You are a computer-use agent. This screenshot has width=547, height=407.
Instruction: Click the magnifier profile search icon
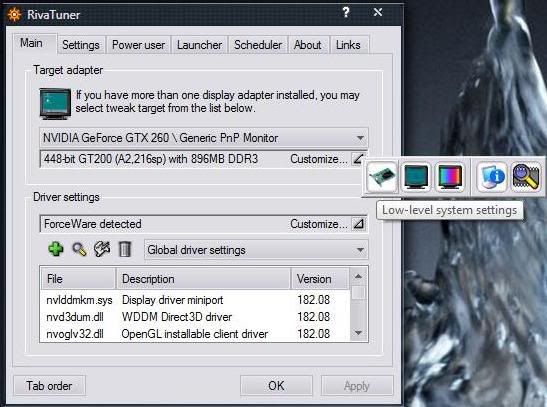[79, 249]
